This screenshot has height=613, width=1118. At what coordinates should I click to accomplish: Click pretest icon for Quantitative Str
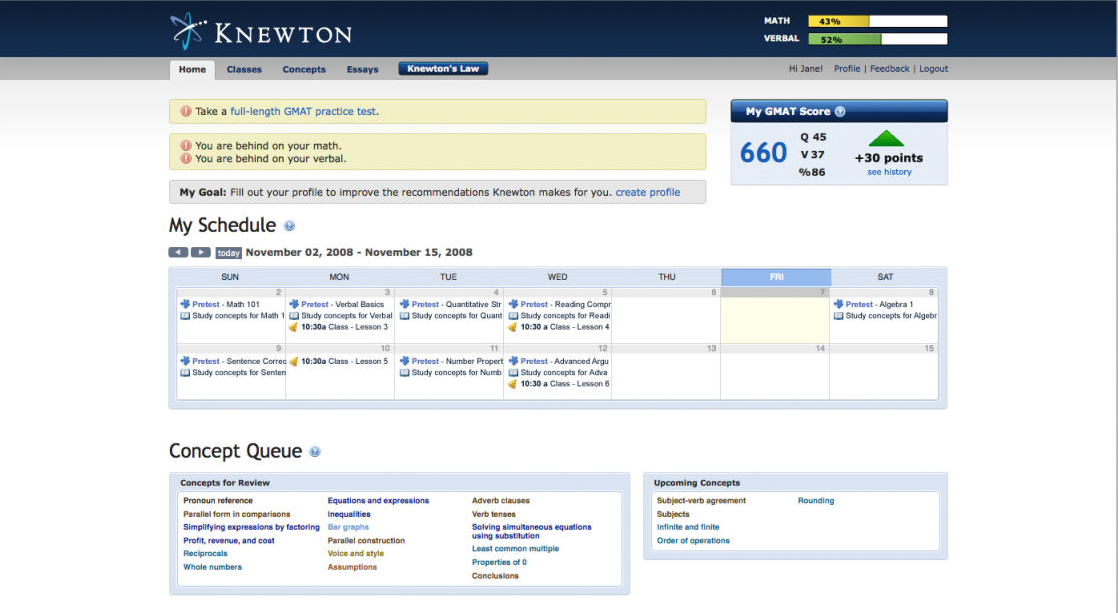pos(404,304)
